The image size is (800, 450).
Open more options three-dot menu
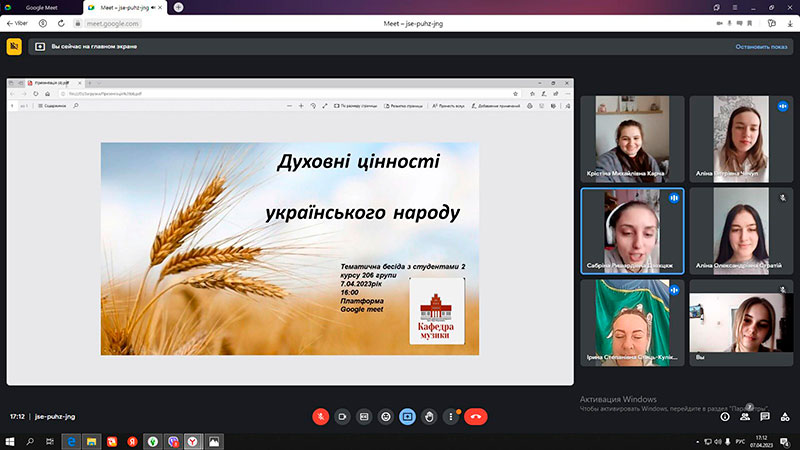click(451, 417)
